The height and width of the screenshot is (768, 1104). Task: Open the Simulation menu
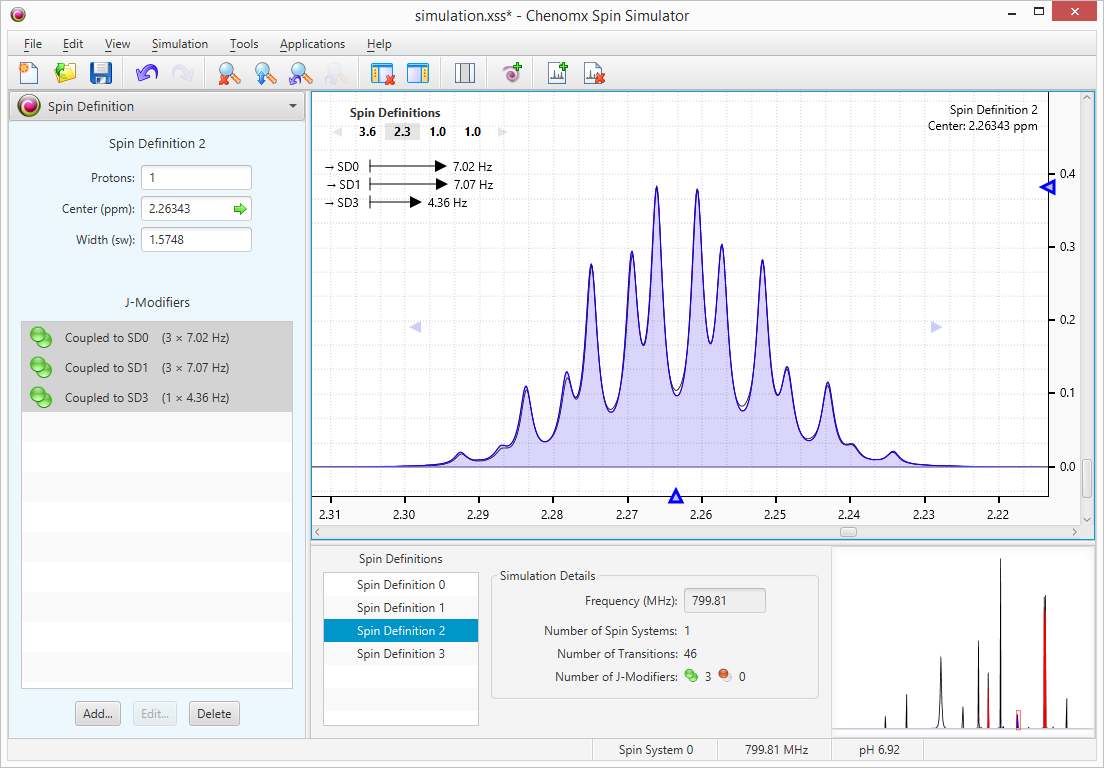180,44
